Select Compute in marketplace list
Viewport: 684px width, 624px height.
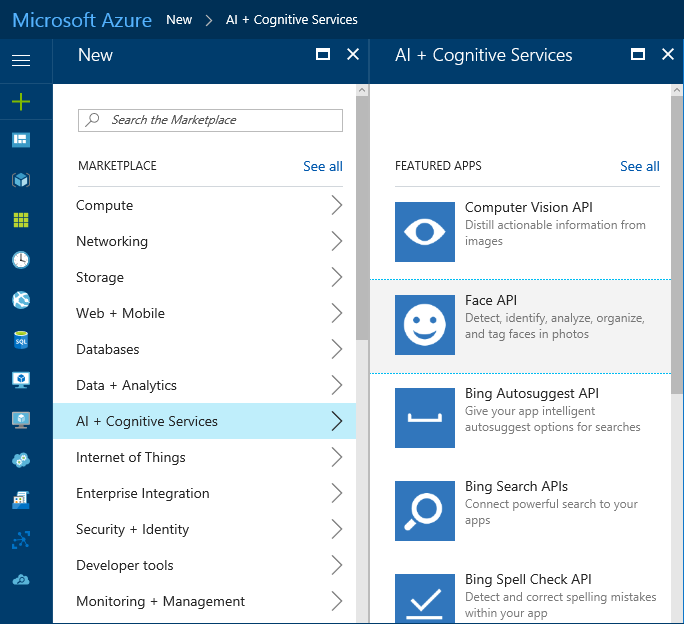(204, 205)
